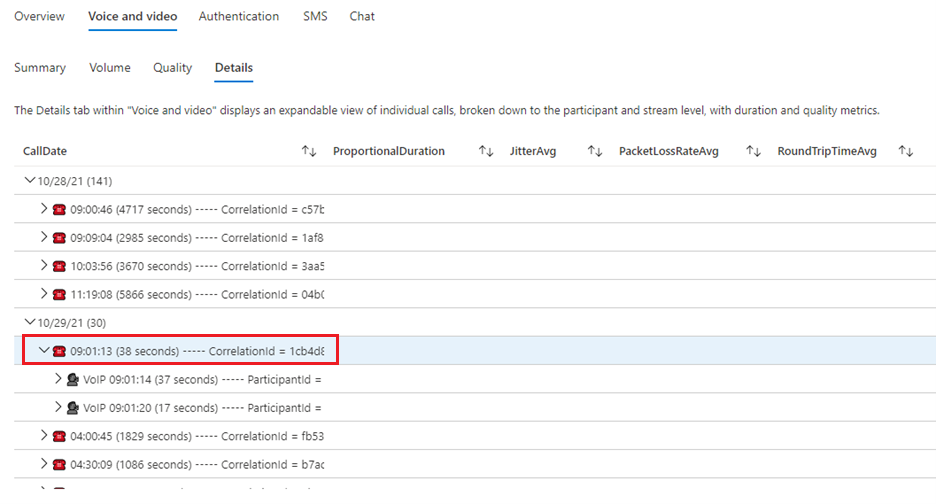Select the ProportionalDuration column header
The width and height of the screenshot is (936, 504).
tap(389, 151)
